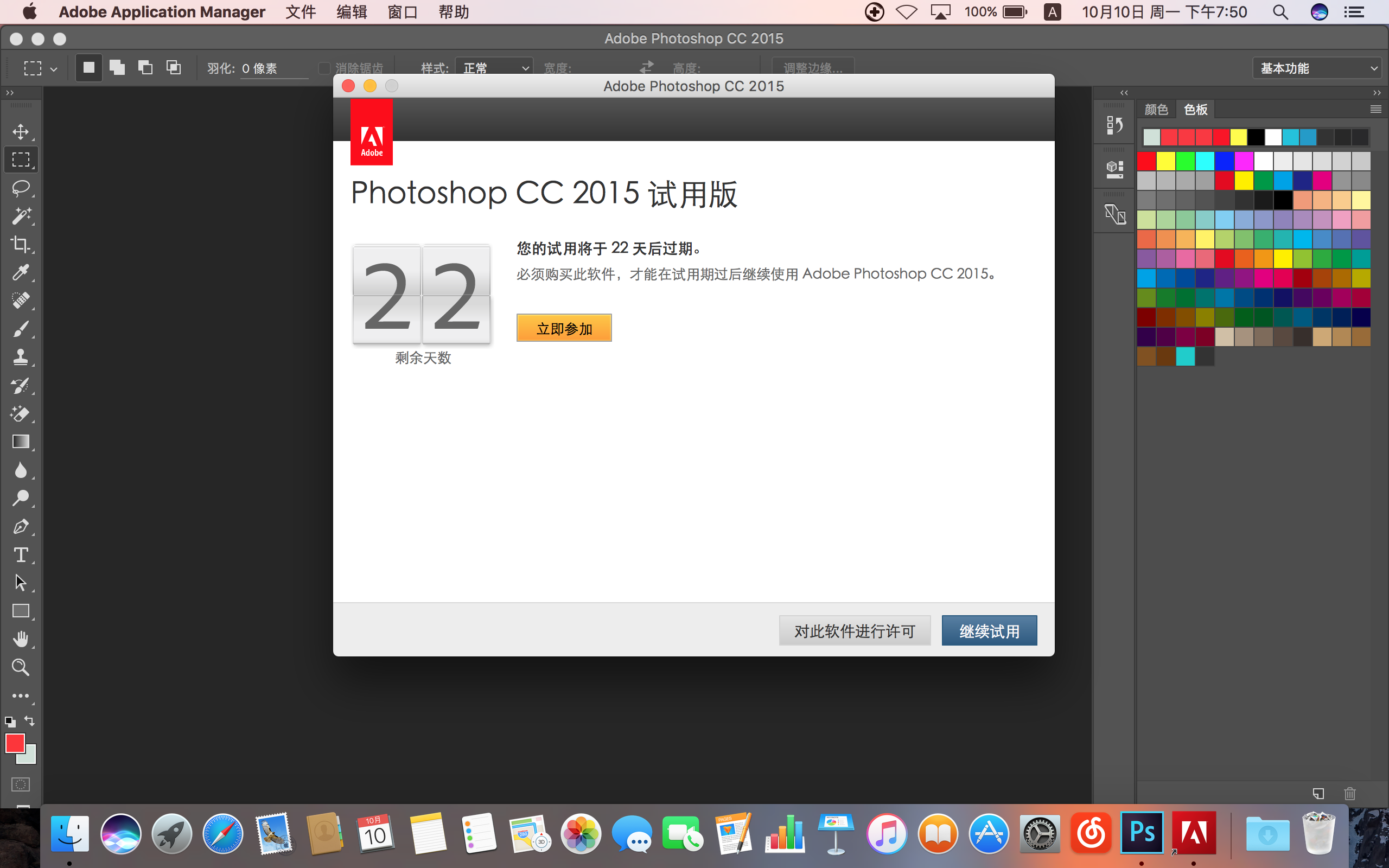Select the Magic Wand tool
This screenshot has width=1389, height=868.
pyautogui.click(x=21, y=216)
